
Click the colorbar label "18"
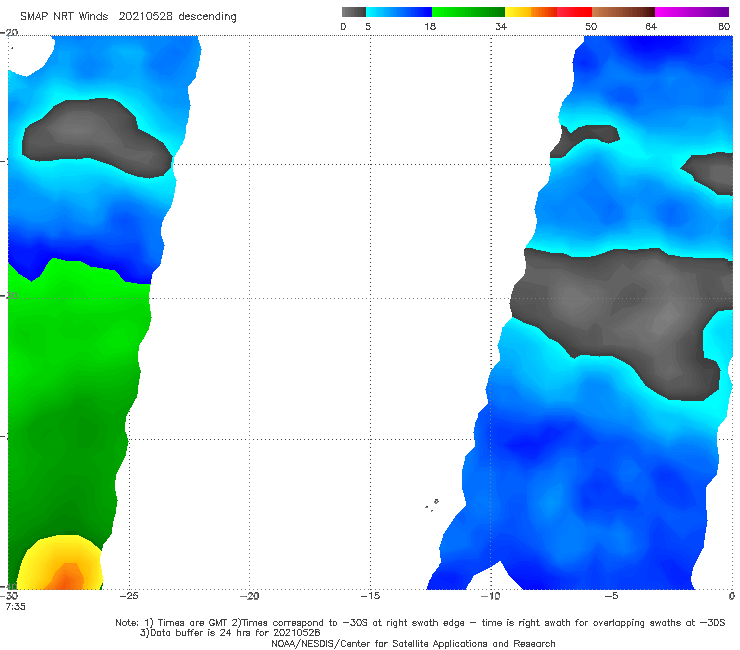[x=430, y=26]
